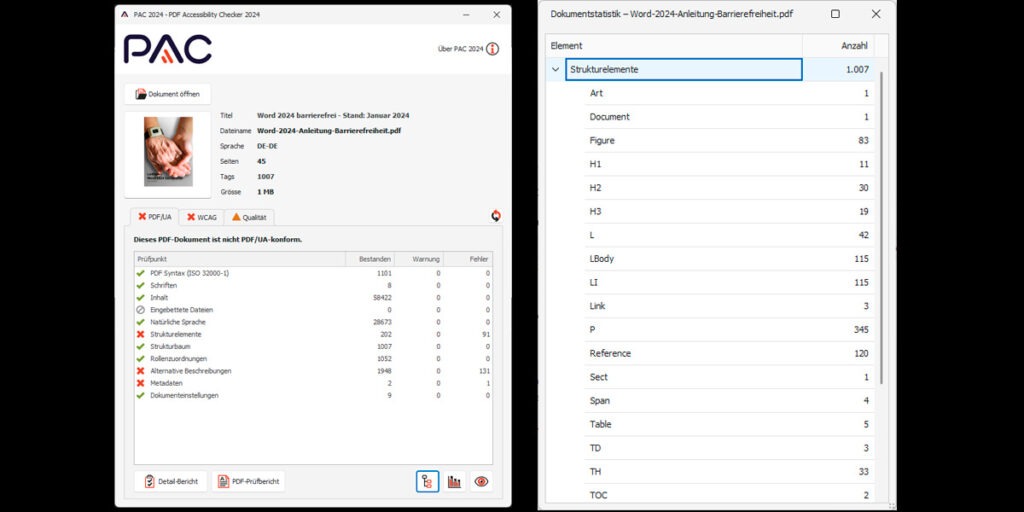
Task: Click the green check beside PDF Syntax
Action: click(140, 273)
